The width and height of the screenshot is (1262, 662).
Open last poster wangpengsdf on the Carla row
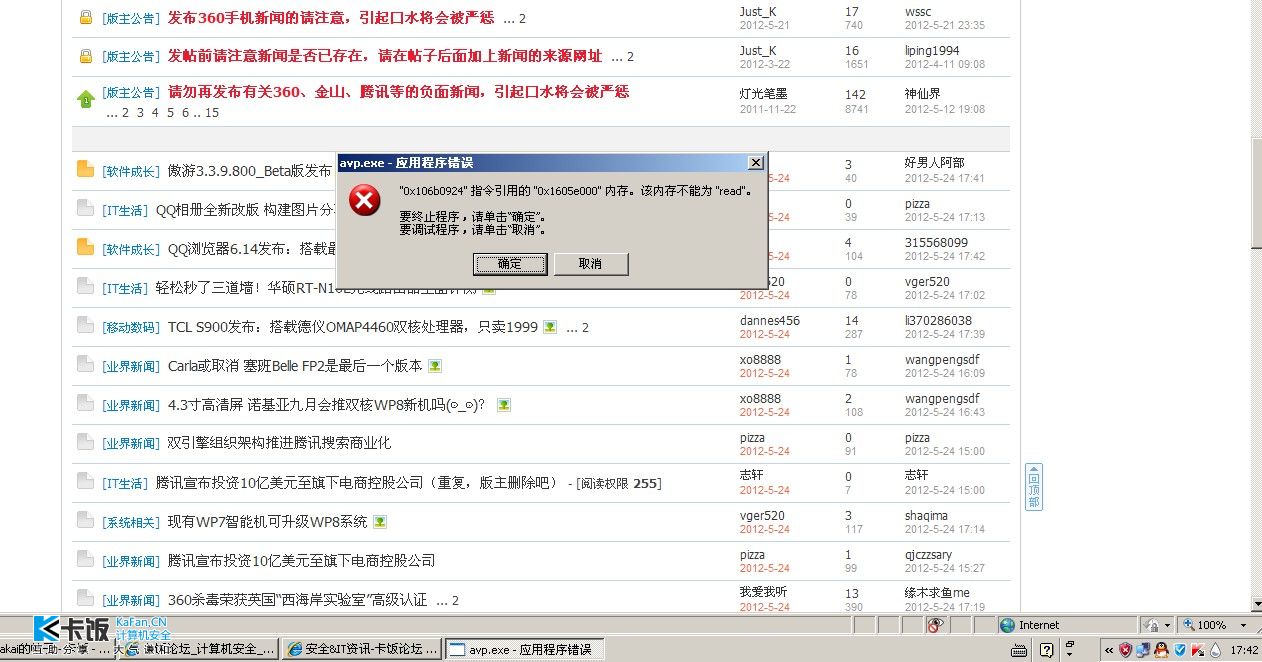942,360
